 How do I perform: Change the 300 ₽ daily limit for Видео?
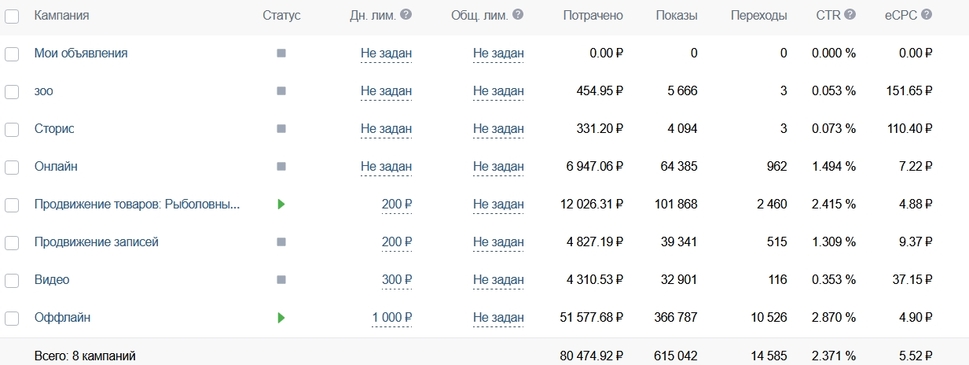(397, 280)
